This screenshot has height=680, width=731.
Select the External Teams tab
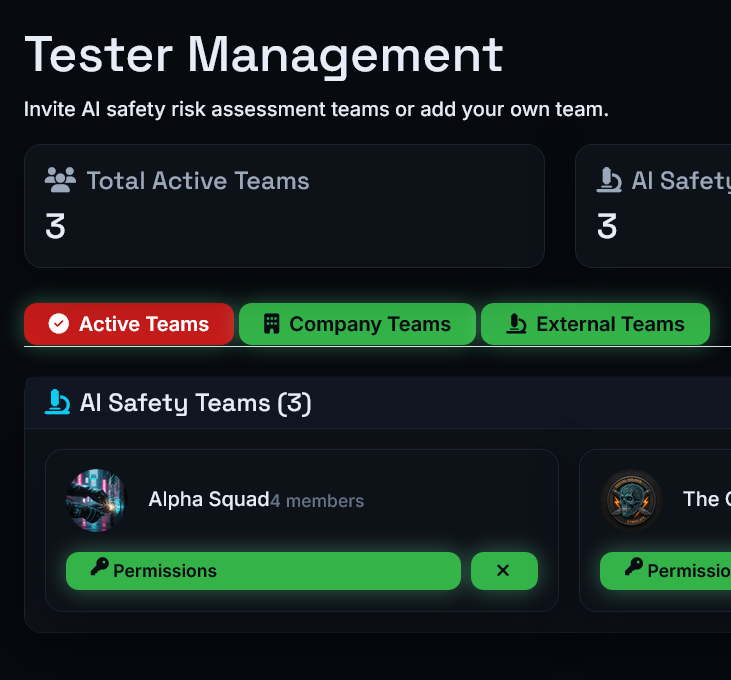595,324
